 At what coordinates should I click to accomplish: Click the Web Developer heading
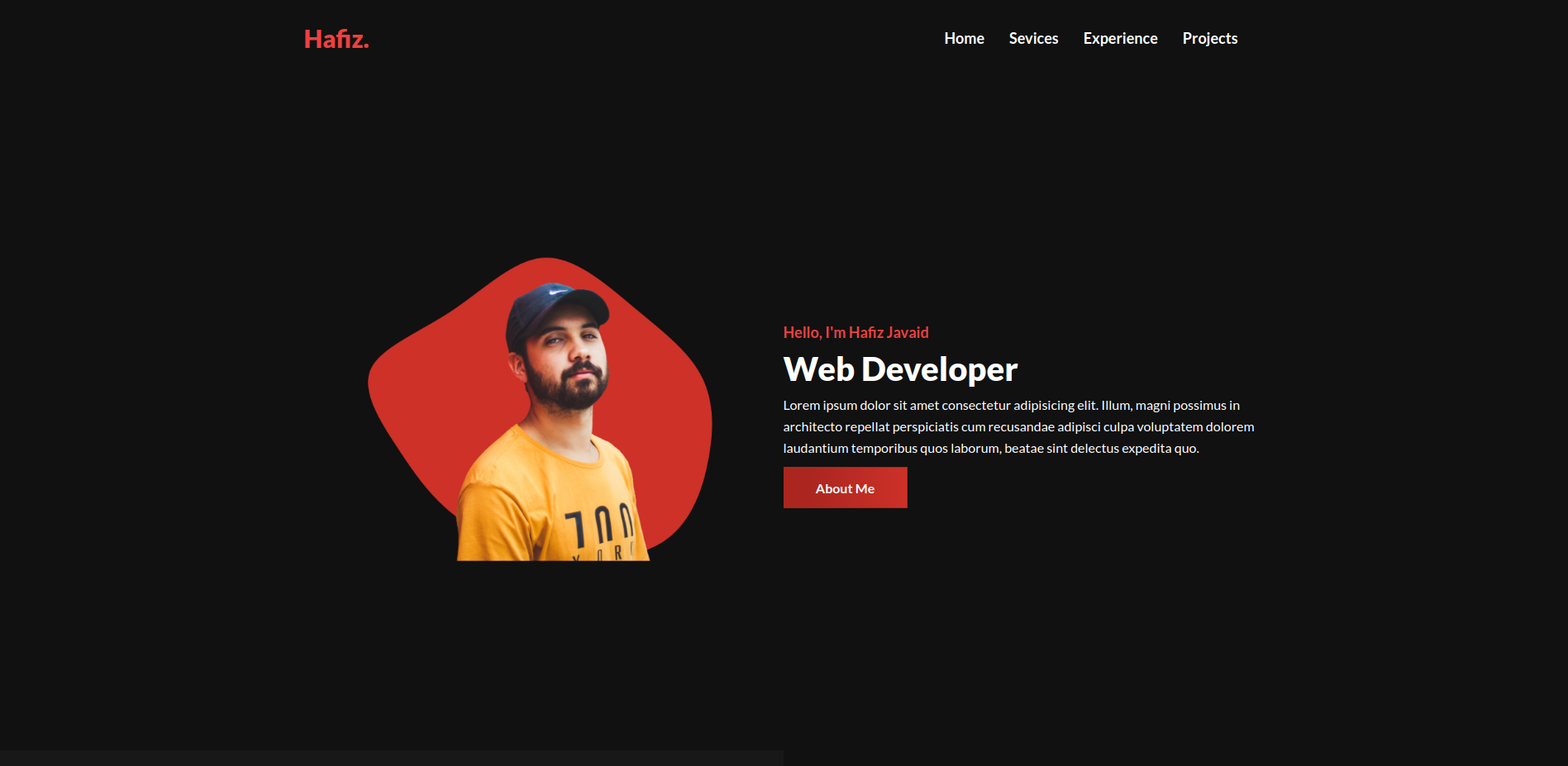(x=899, y=369)
